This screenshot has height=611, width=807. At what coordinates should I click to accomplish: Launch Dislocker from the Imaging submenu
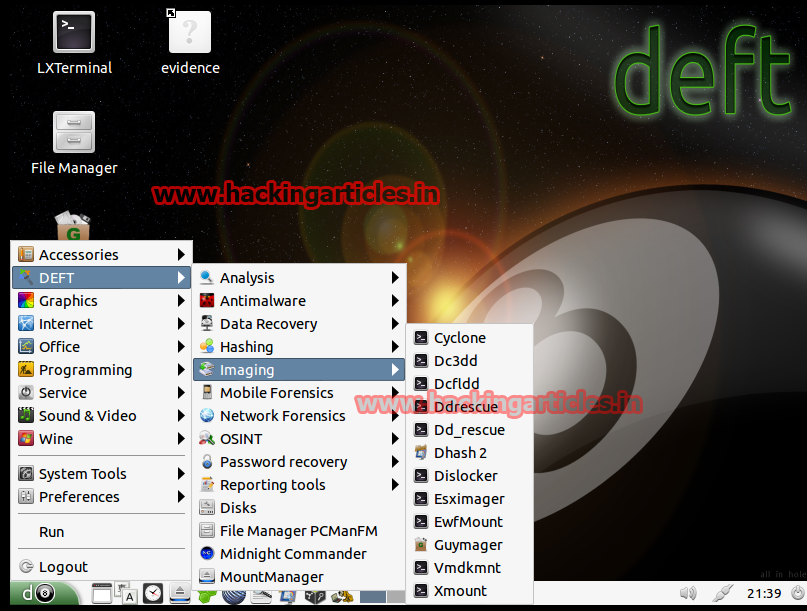[469, 476]
